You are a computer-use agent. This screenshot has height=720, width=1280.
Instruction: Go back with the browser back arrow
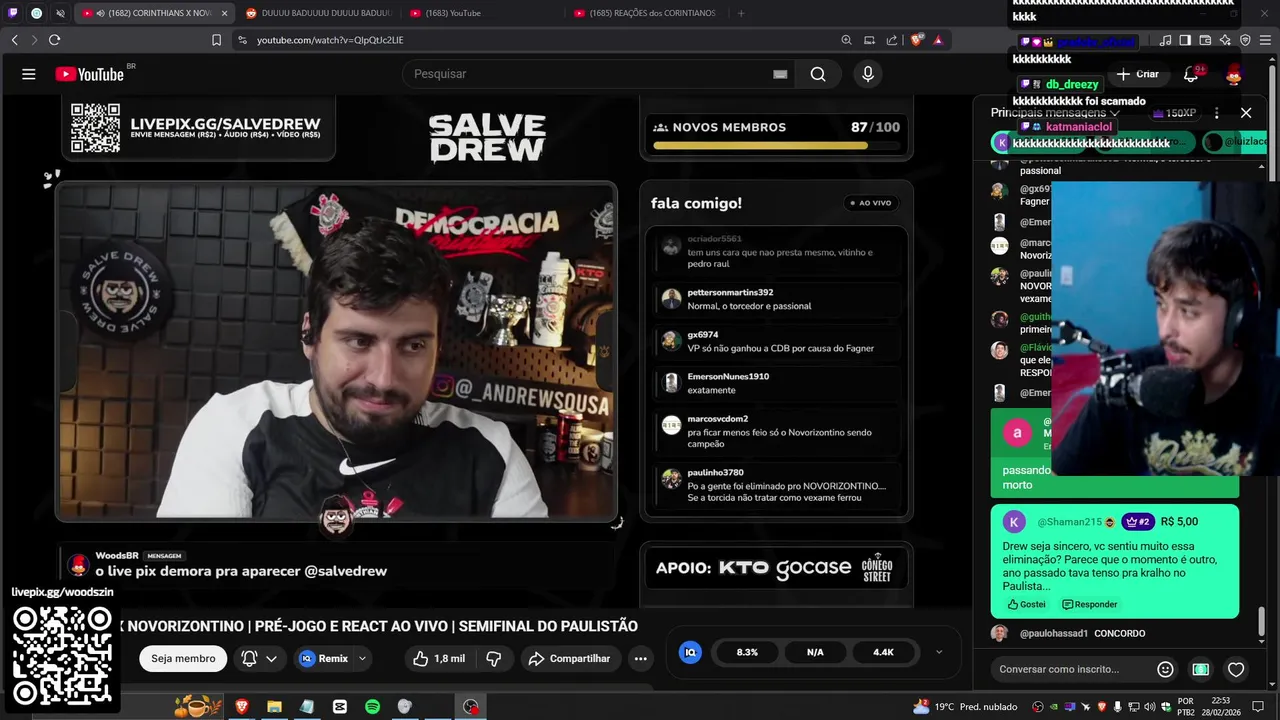[x=15, y=40]
